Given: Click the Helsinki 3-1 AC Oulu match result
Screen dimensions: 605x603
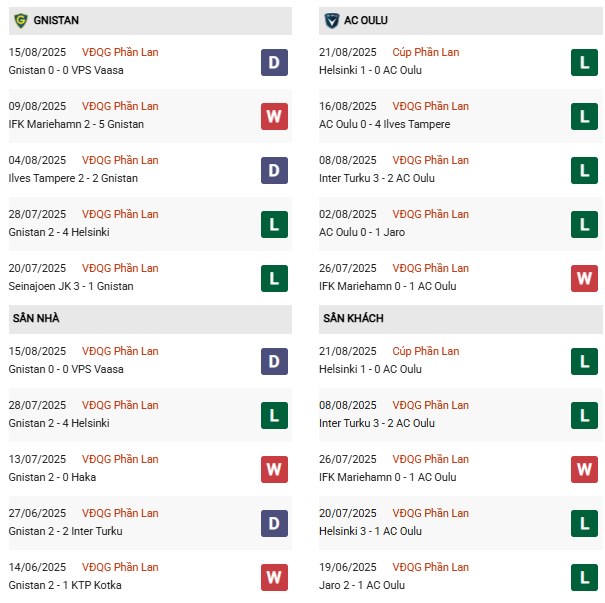Looking at the screenshot, I should tap(370, 531).
